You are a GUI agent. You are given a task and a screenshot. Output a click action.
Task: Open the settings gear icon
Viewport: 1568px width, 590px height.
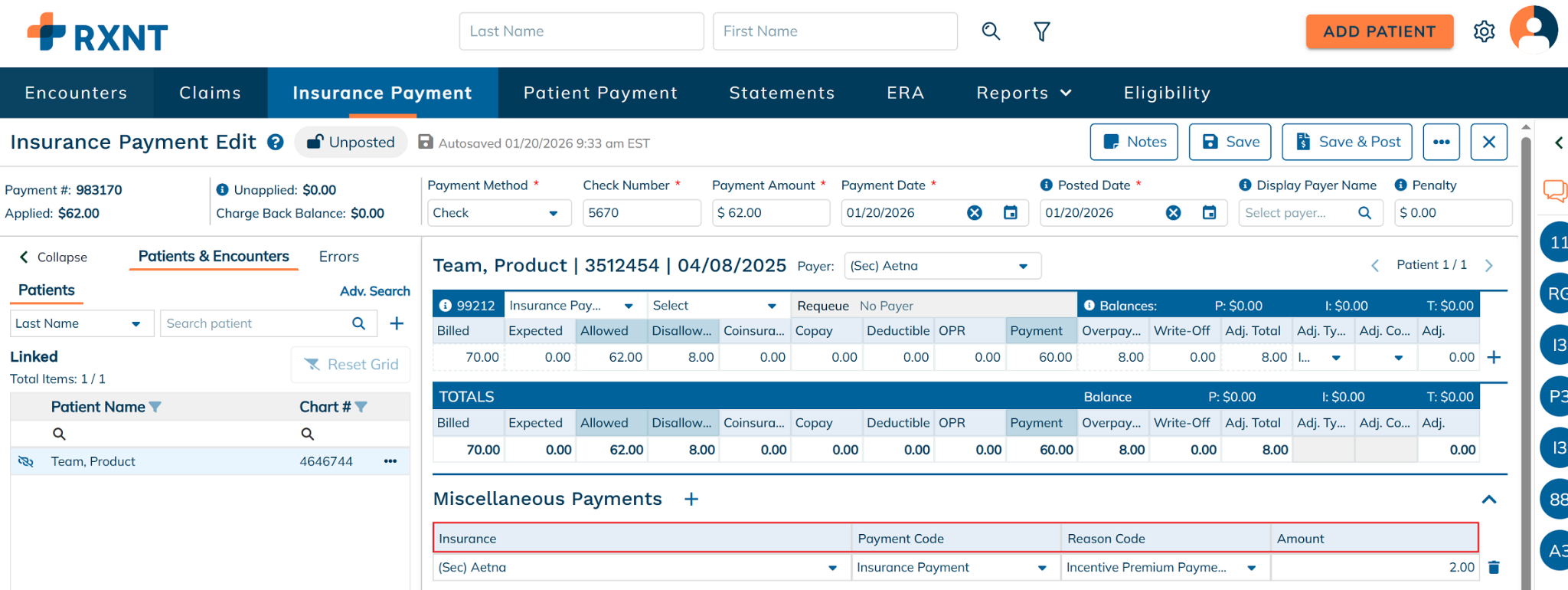click(x=1484, y=31)
